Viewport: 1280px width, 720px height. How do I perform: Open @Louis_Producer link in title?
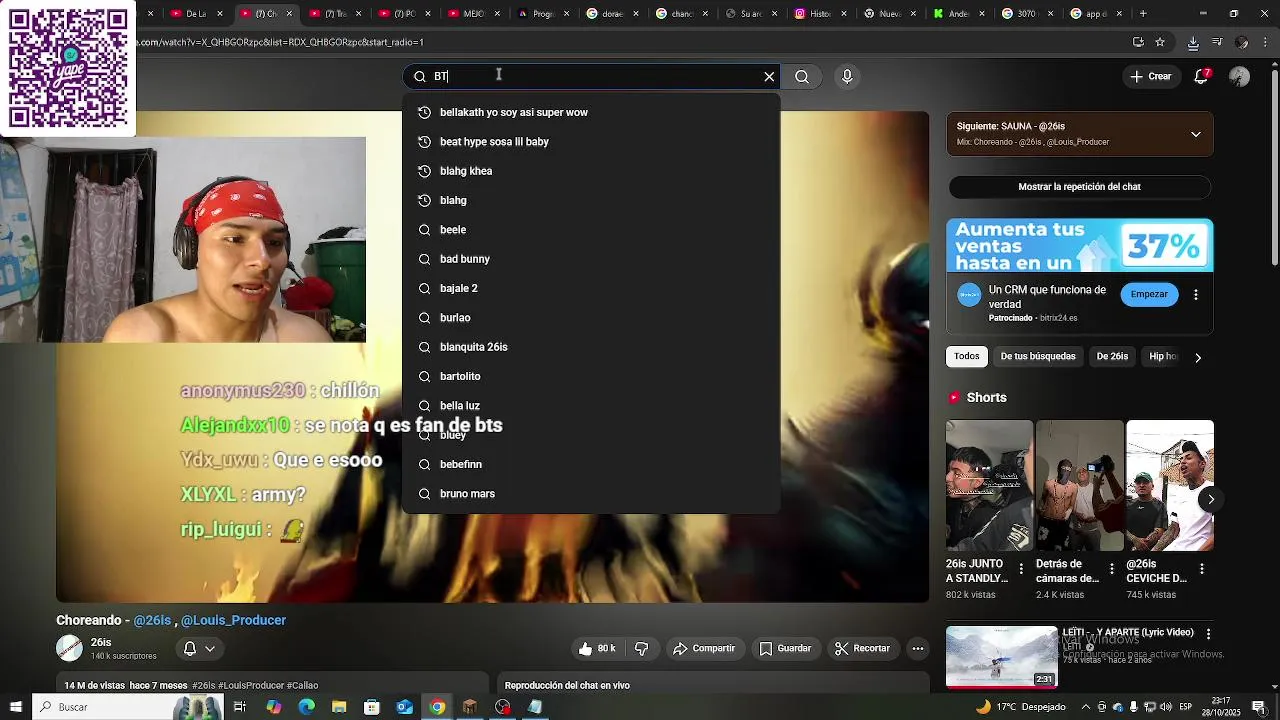[x=233, y=620]
